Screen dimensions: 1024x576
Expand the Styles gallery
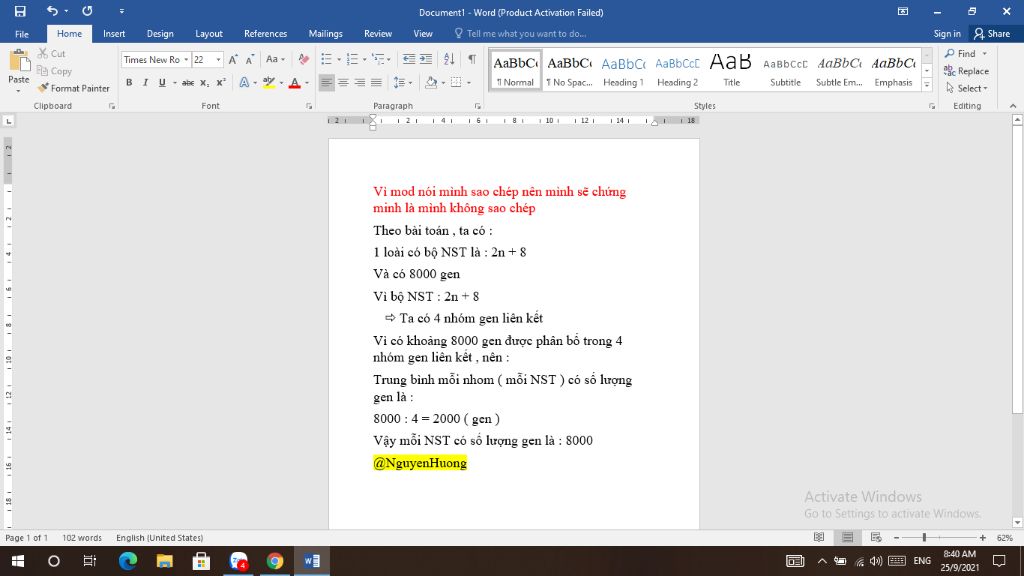927,85
